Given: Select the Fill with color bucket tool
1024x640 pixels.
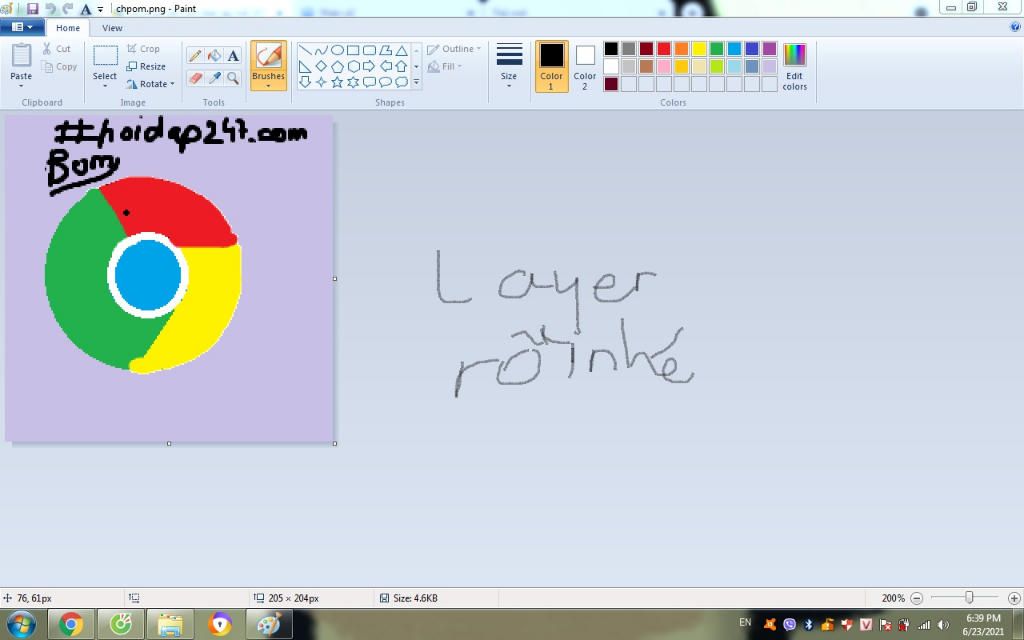Looking at the screenshot, I should point(214,56).
